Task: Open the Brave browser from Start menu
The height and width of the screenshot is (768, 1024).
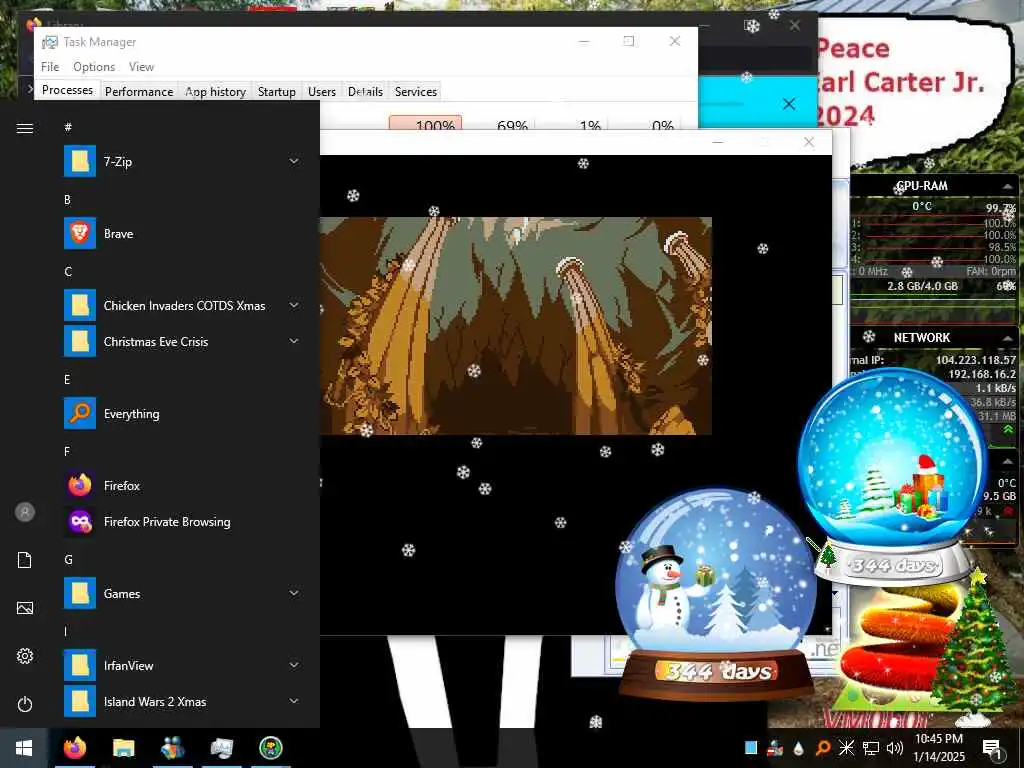Action: [182, 234]
